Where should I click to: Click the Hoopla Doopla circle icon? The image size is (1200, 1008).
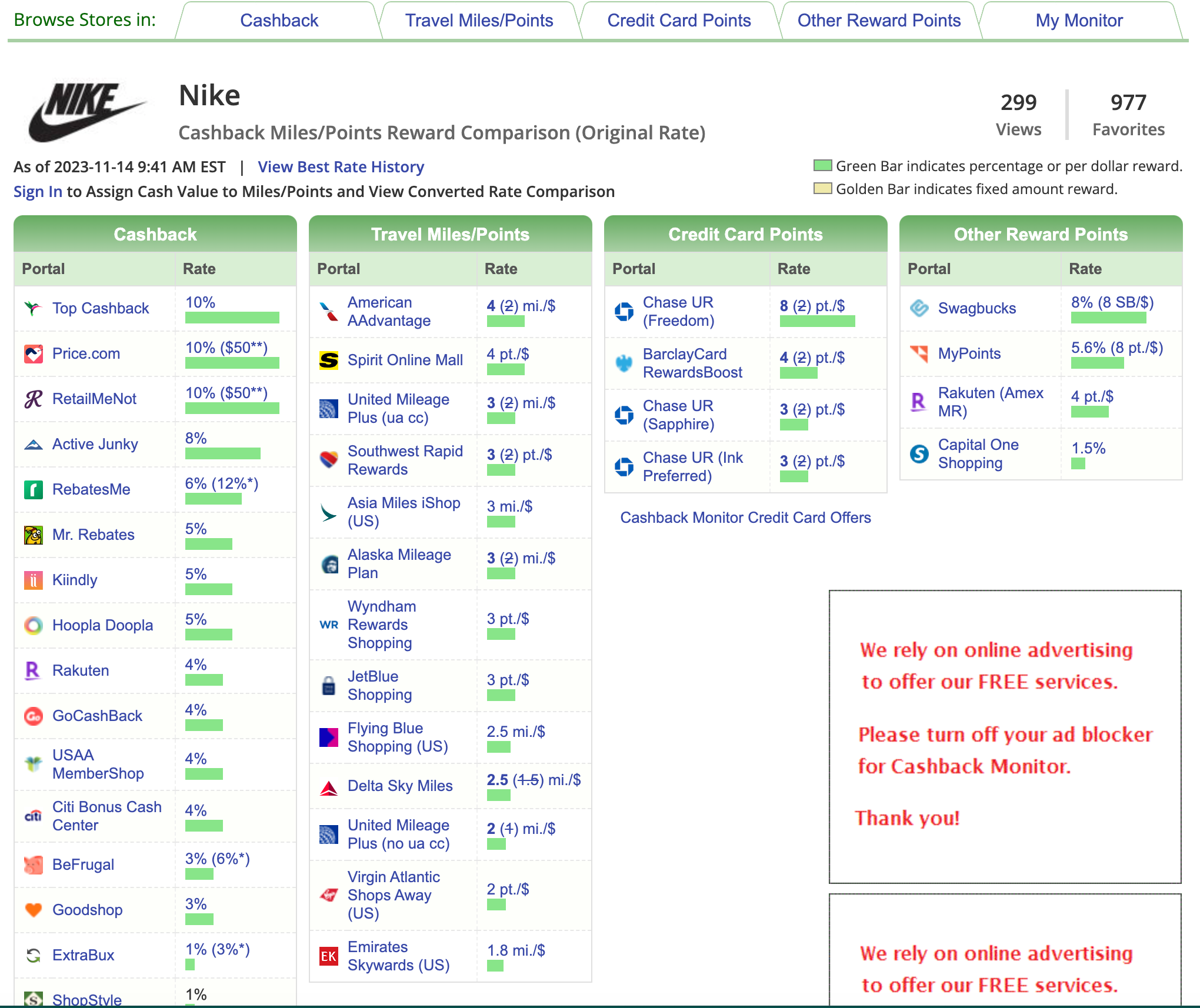click(34, 625)
